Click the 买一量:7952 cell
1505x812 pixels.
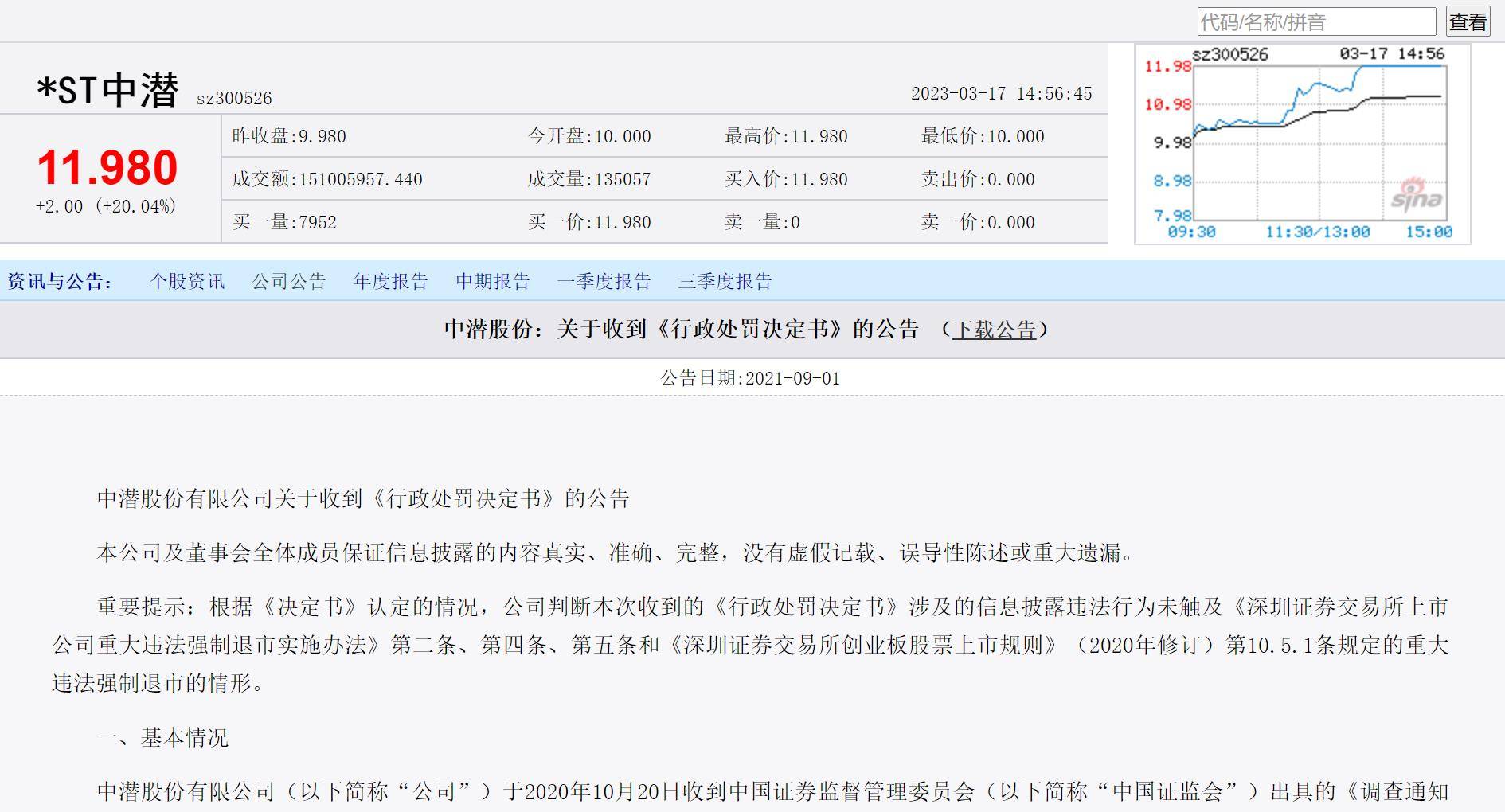284,222
